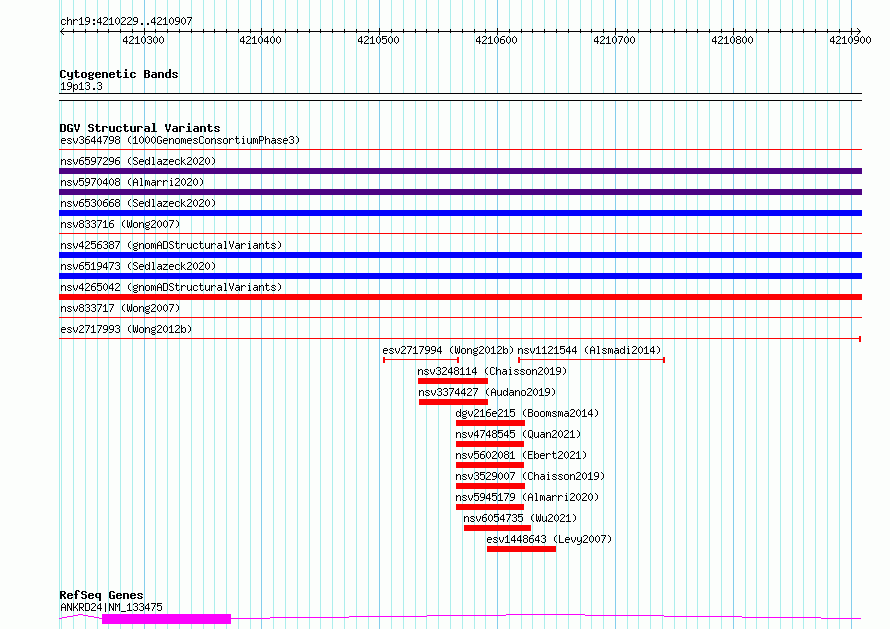Click nsv4265042 gnomADStructuralVariants red bar
The image size is (890, 629).
click(x=460, y=297)
